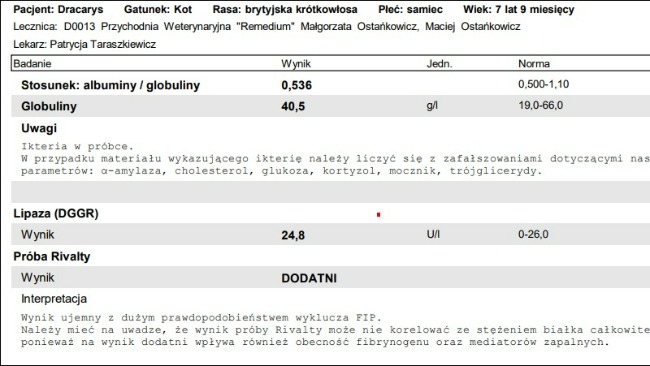Click the reference range '0,500-1,10'
The width and height of the screenshot is (650, 366).
543,84
